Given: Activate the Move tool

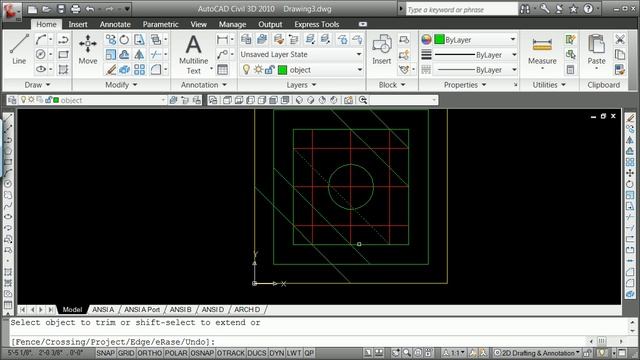Looking at the screenshot, I should pos(88,49).
